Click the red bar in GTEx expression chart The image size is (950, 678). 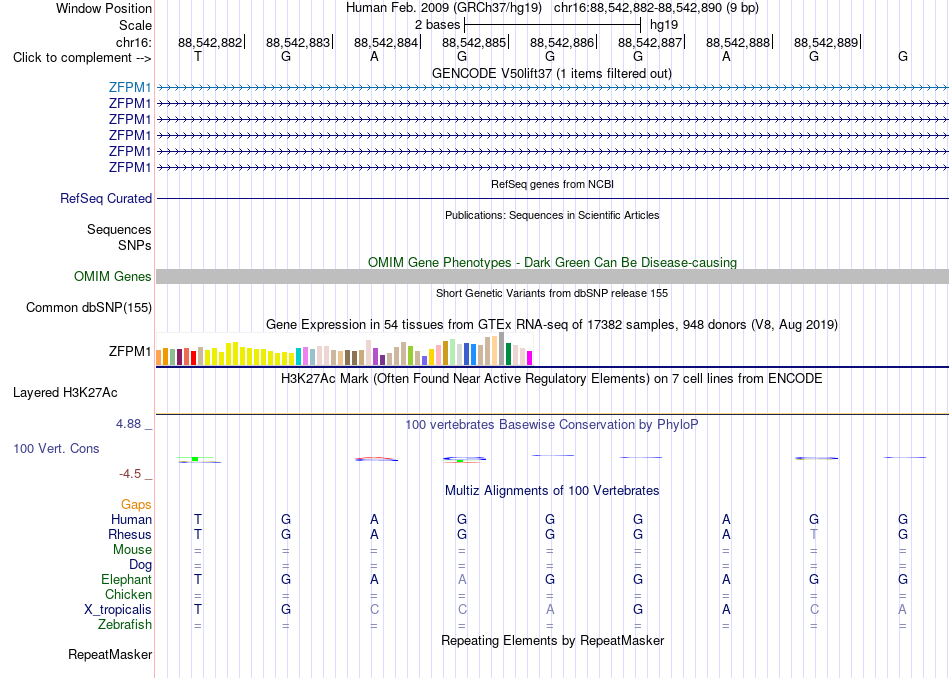coord(193,357)
